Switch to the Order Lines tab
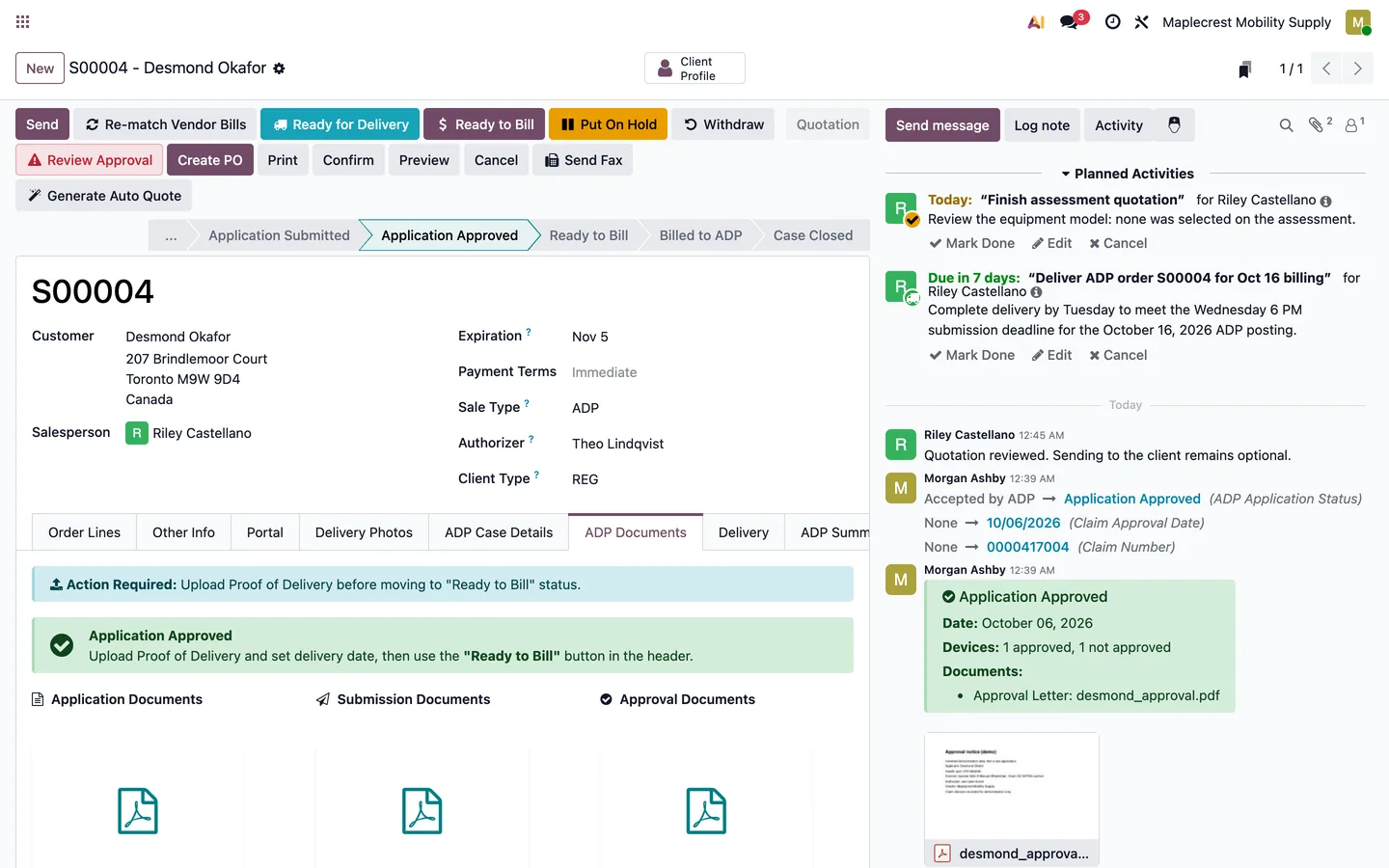The width and height of the screenshot is (1389, 868). [x=85, y=532]
